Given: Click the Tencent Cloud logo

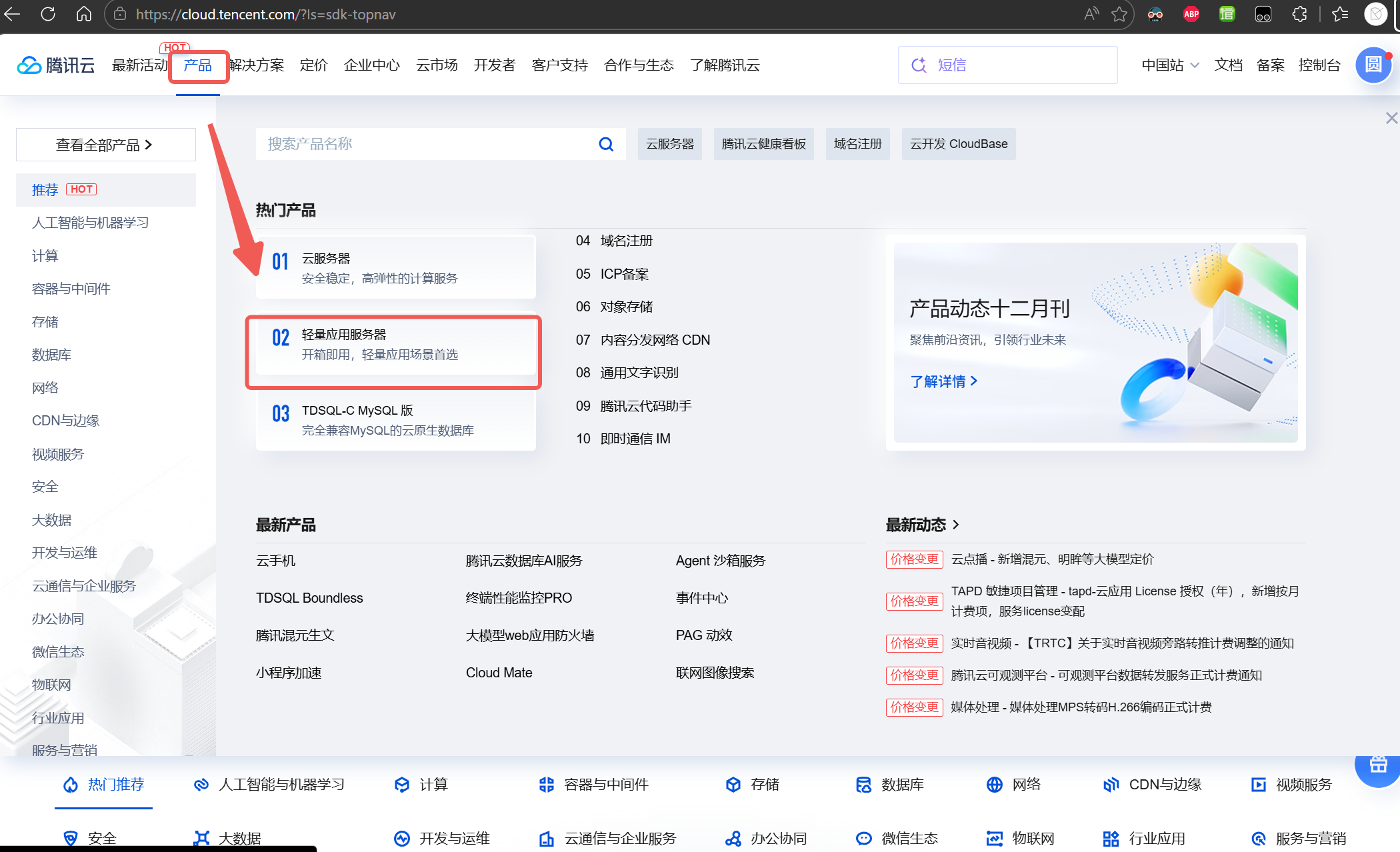Looking at the screenshot, I should [x=56, y=65].
